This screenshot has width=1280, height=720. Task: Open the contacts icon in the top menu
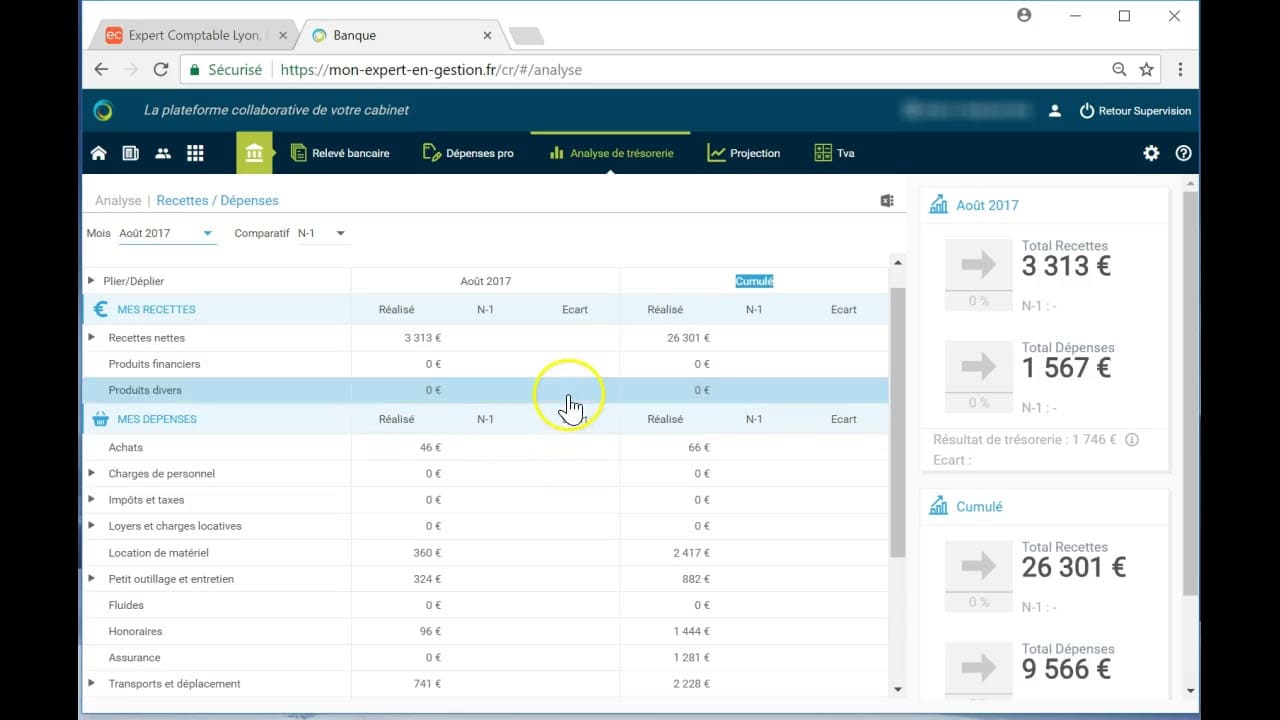tap(162, 152)
